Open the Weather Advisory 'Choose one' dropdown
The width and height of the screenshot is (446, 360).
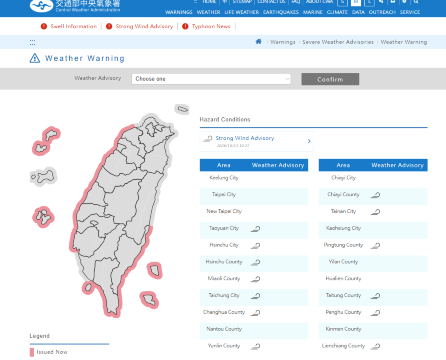tap(211, 79)
